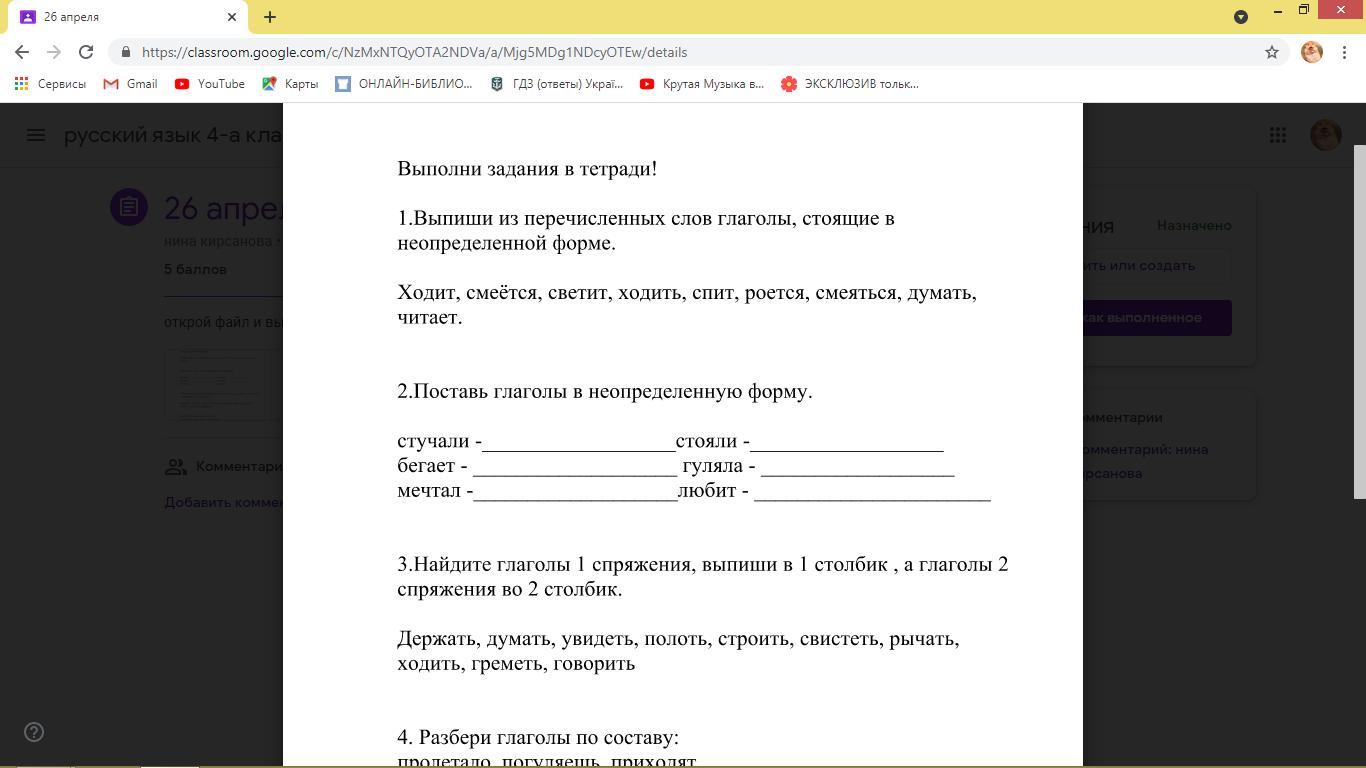Image resolution: width=1366 pixels, height=768 pixels.
Task: Click the blank line after 'стучали'
Action: (579, 442)
